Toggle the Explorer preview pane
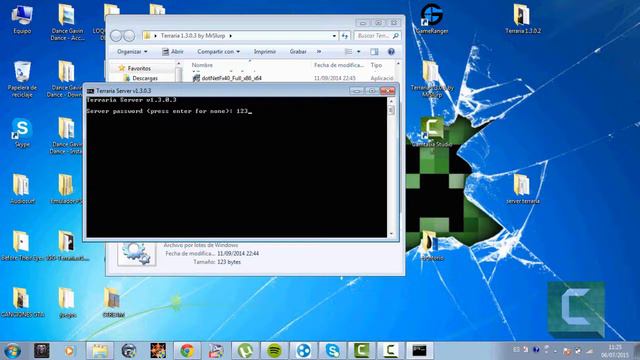Viewport: 640px width, 360px height. (x=374, y=52)
